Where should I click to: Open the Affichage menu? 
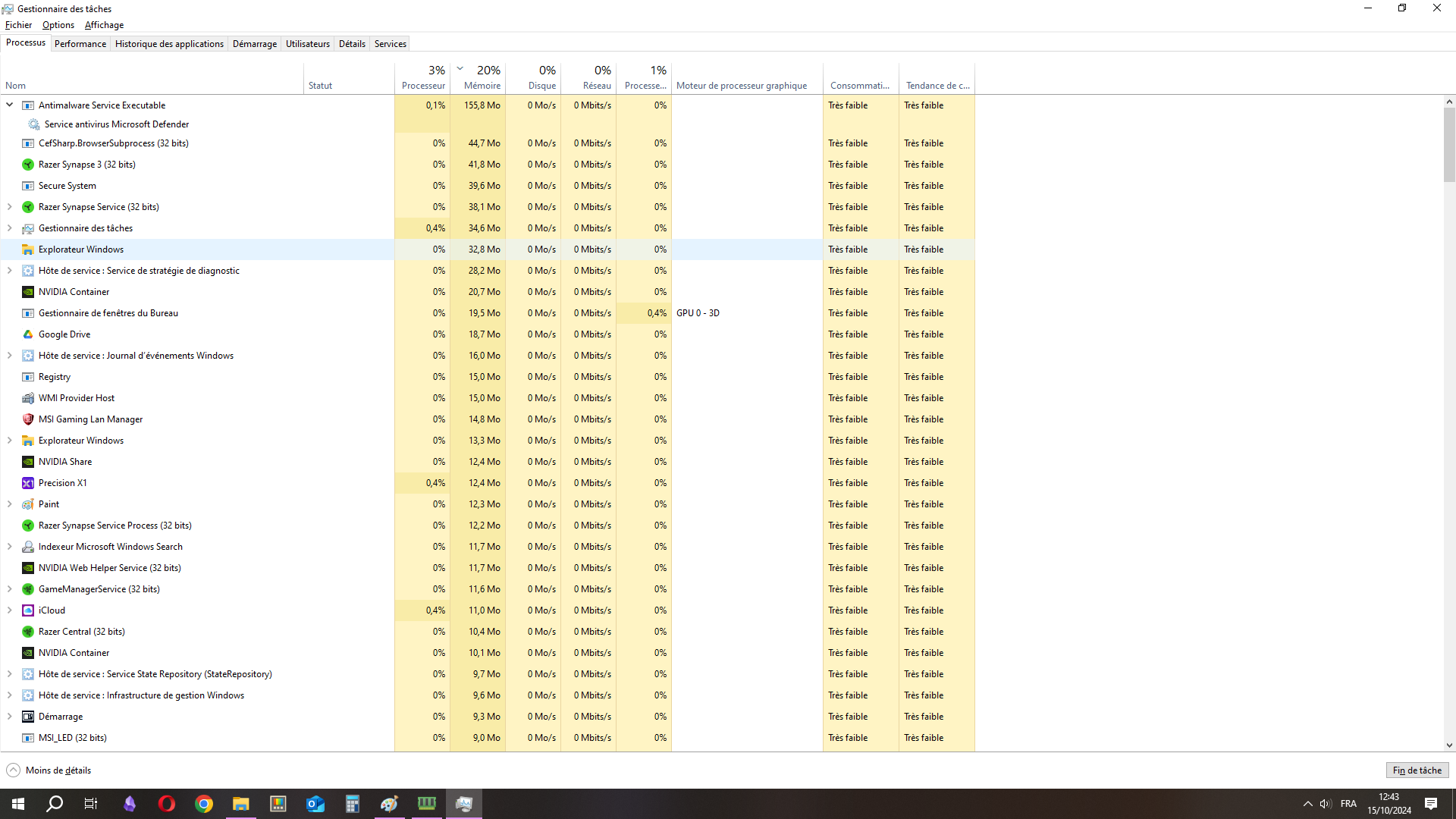104,25
